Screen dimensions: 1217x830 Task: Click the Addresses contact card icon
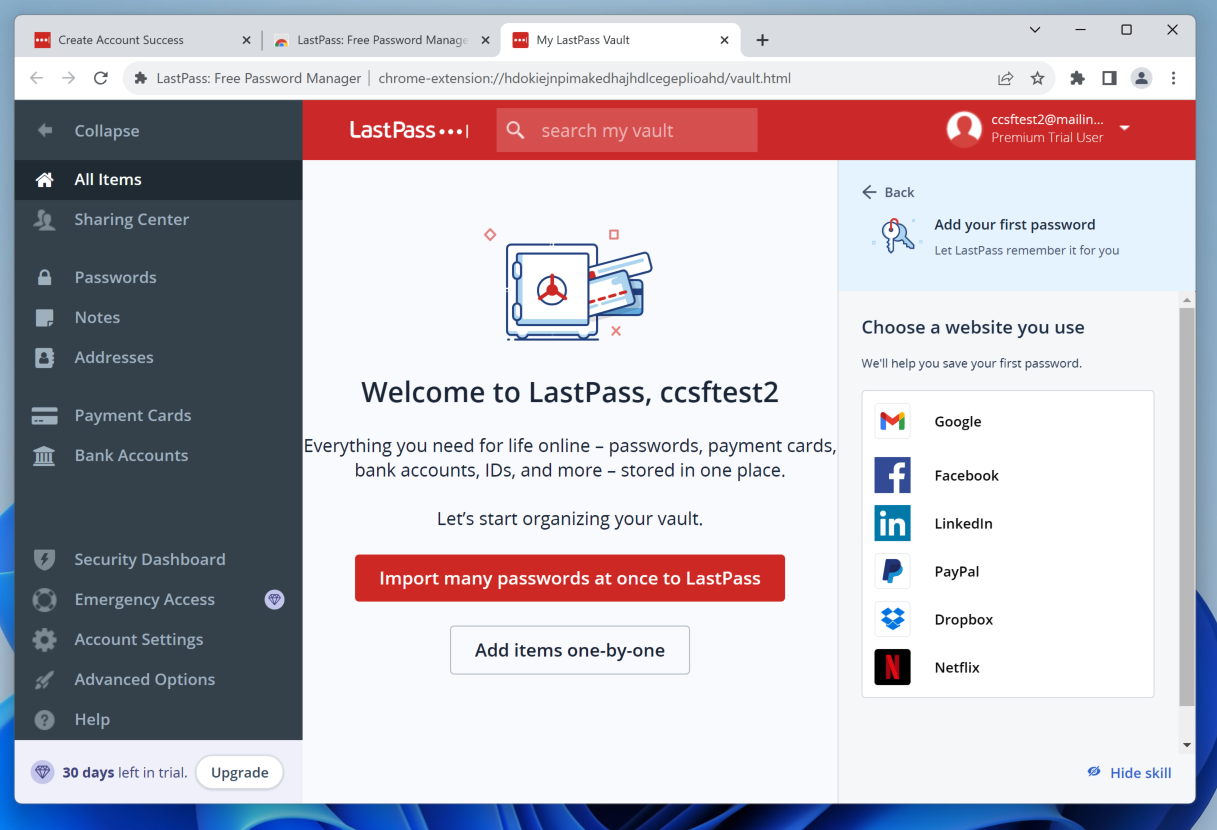[x=44, y=358]
